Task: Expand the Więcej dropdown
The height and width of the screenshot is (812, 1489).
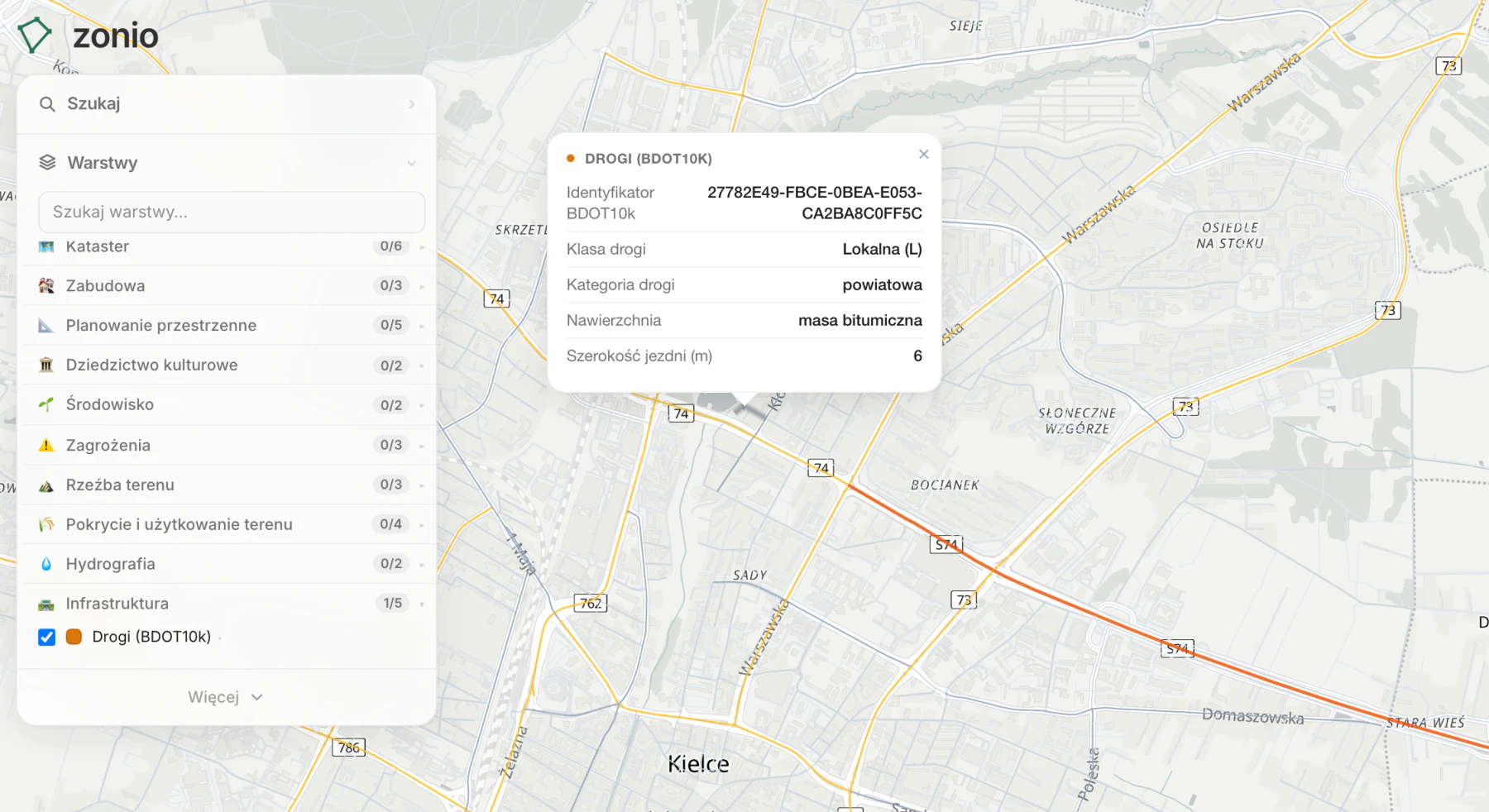Action: [x=226, y=698]
